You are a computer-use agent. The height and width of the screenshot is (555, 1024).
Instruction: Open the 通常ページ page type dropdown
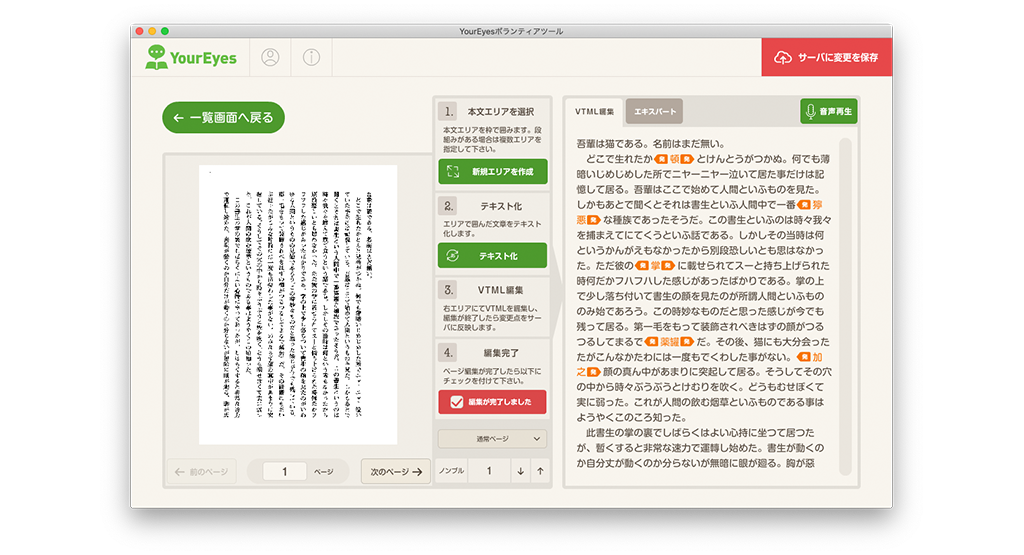[493, 438]
